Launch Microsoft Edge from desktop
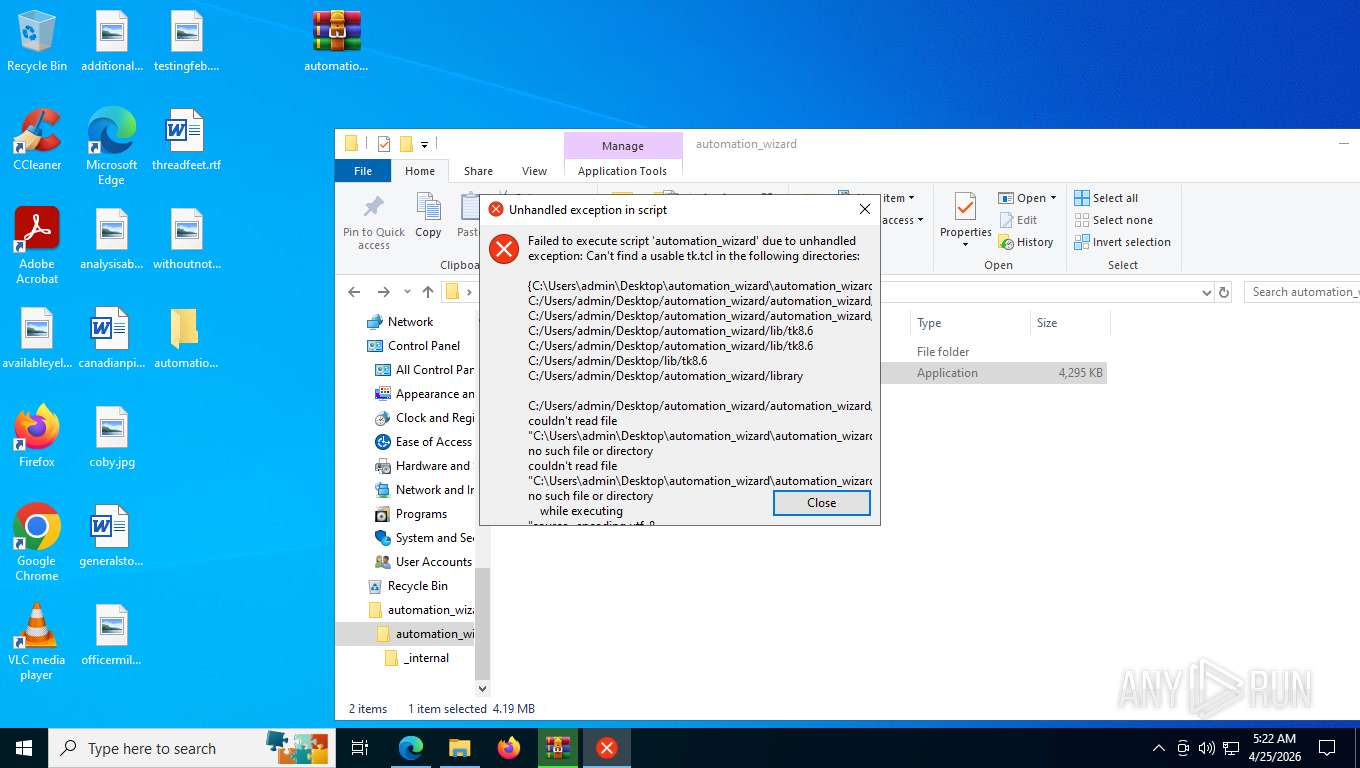The width and height of the screenshot is (1360, 768). coord(111,146)
